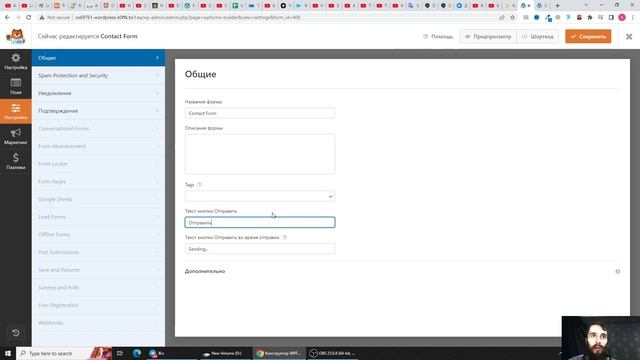This screenshot has width=640, height=360.
Task: Open Conversational Forms settings section
Action: click(98, 129)
